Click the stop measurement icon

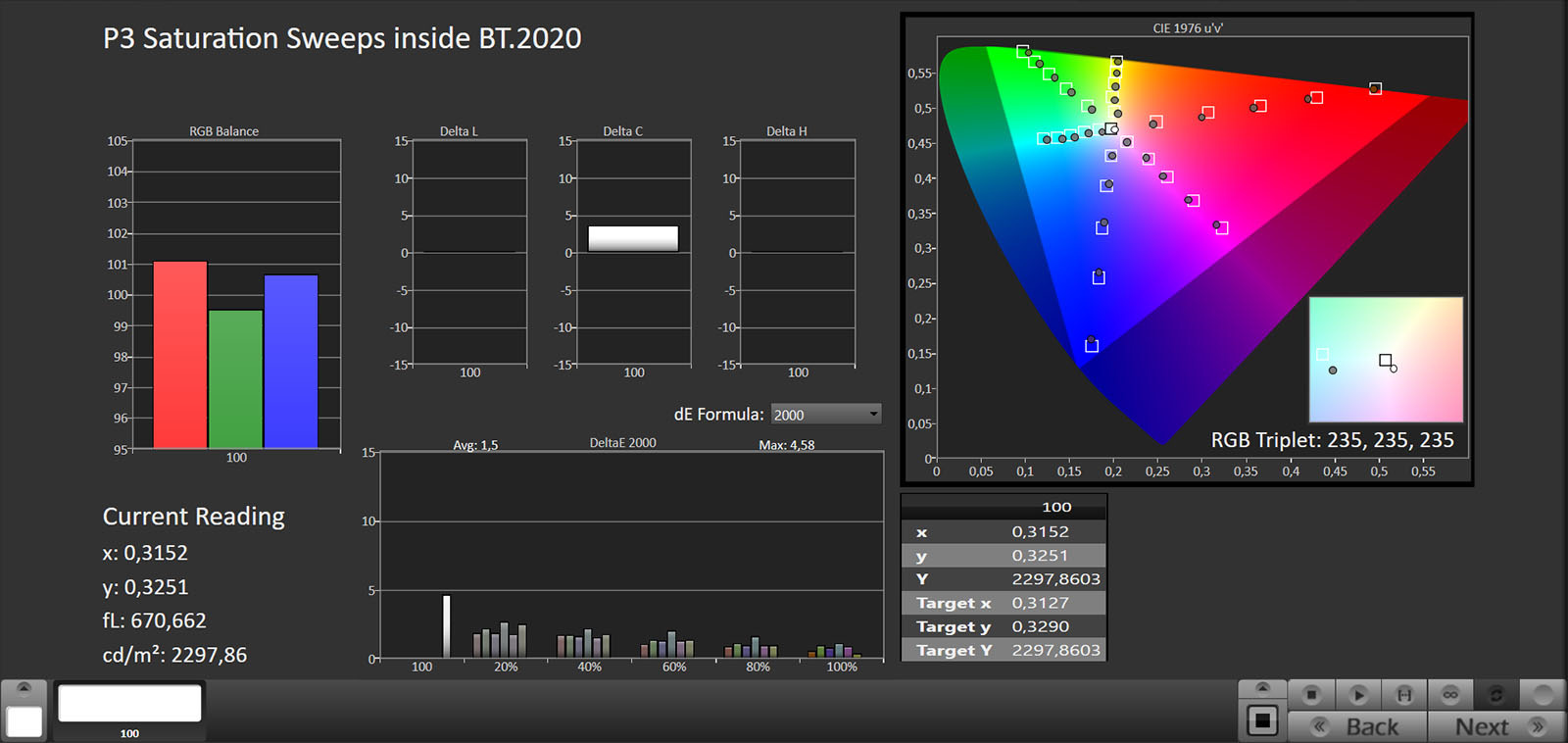point(1311,695)
